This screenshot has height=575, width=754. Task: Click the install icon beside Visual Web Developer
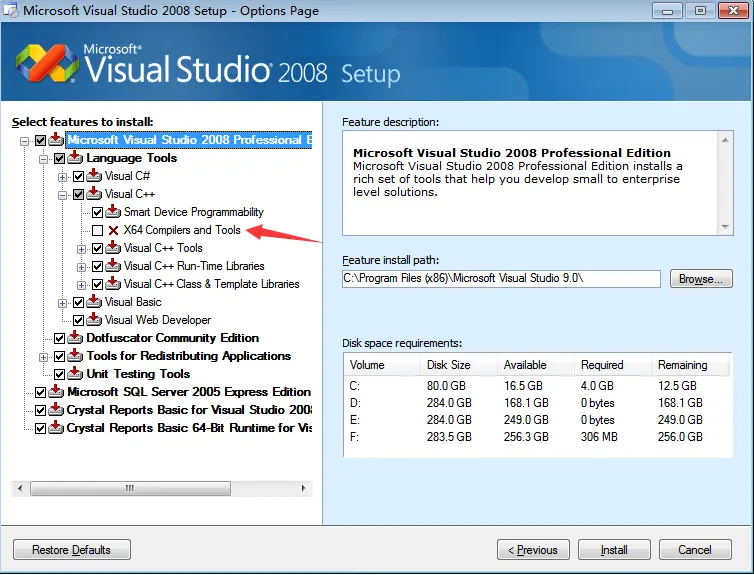pos(94,320)
